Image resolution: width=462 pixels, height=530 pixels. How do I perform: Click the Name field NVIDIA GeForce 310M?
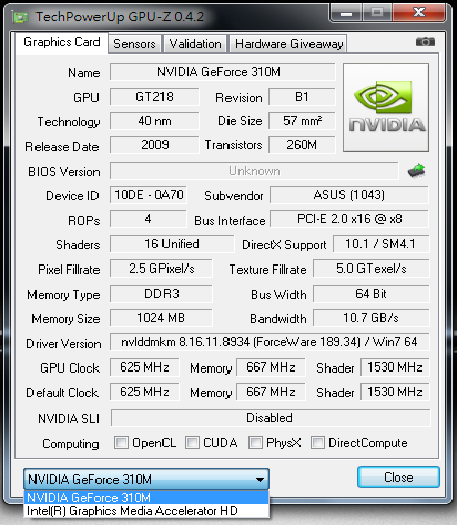223,72
